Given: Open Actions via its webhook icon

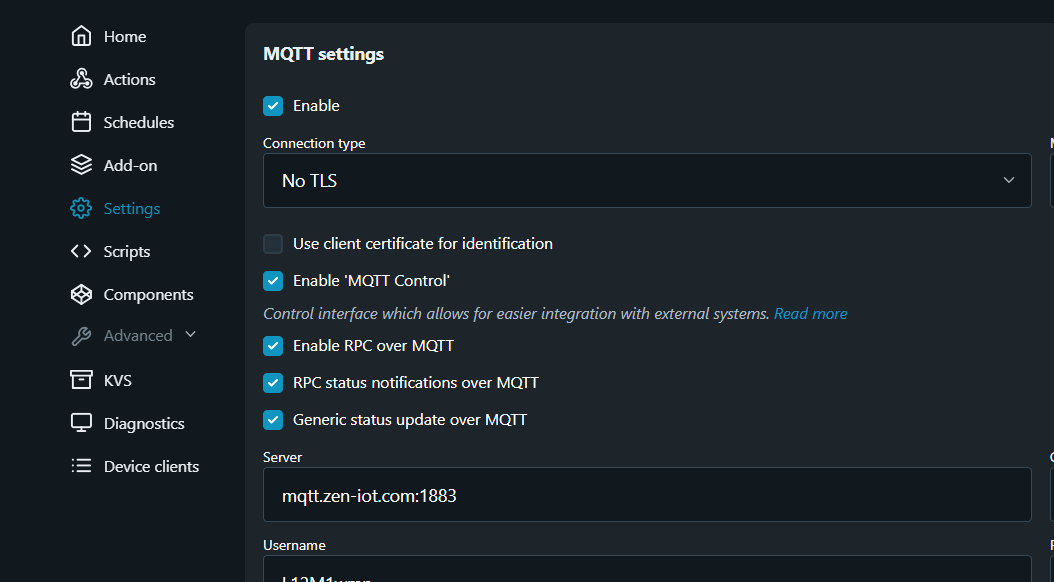Looking at the screenshot, I should pos(81,79).
